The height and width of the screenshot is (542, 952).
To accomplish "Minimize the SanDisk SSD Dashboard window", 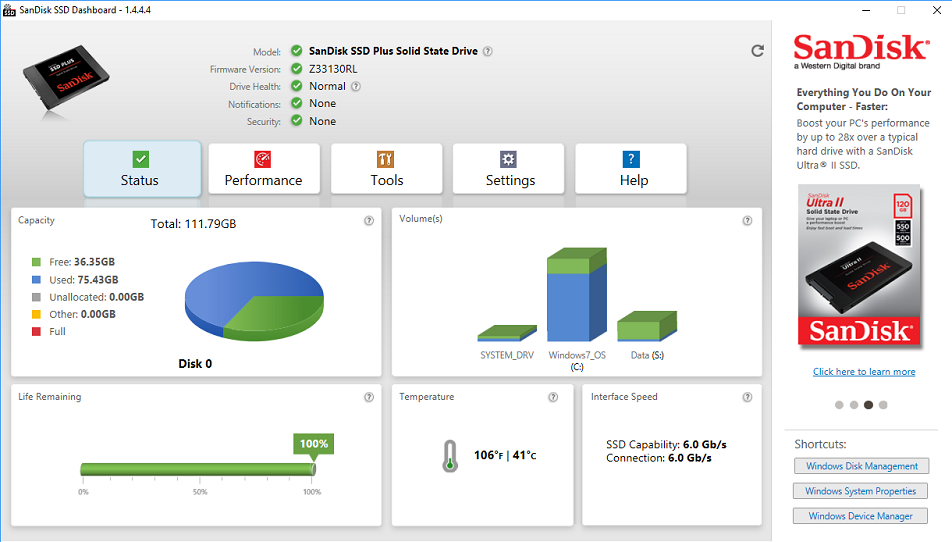I will 866,10.
